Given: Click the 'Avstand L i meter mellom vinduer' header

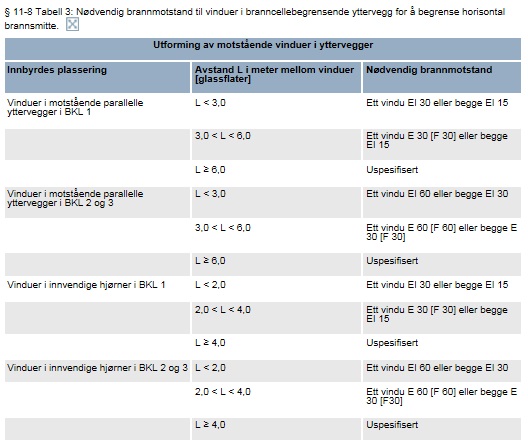Looking at the screenshot, I should pos(274,70).
